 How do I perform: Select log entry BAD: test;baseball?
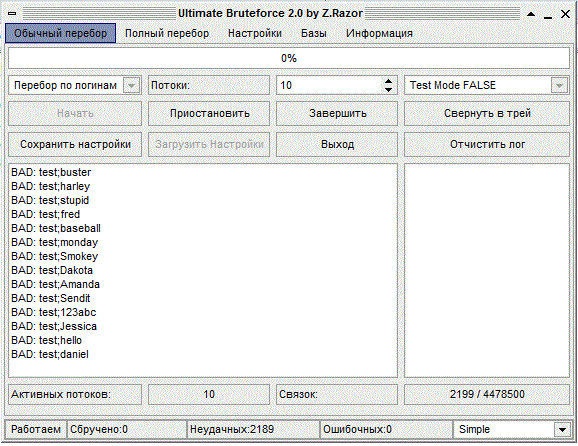[x=56, y=229]
